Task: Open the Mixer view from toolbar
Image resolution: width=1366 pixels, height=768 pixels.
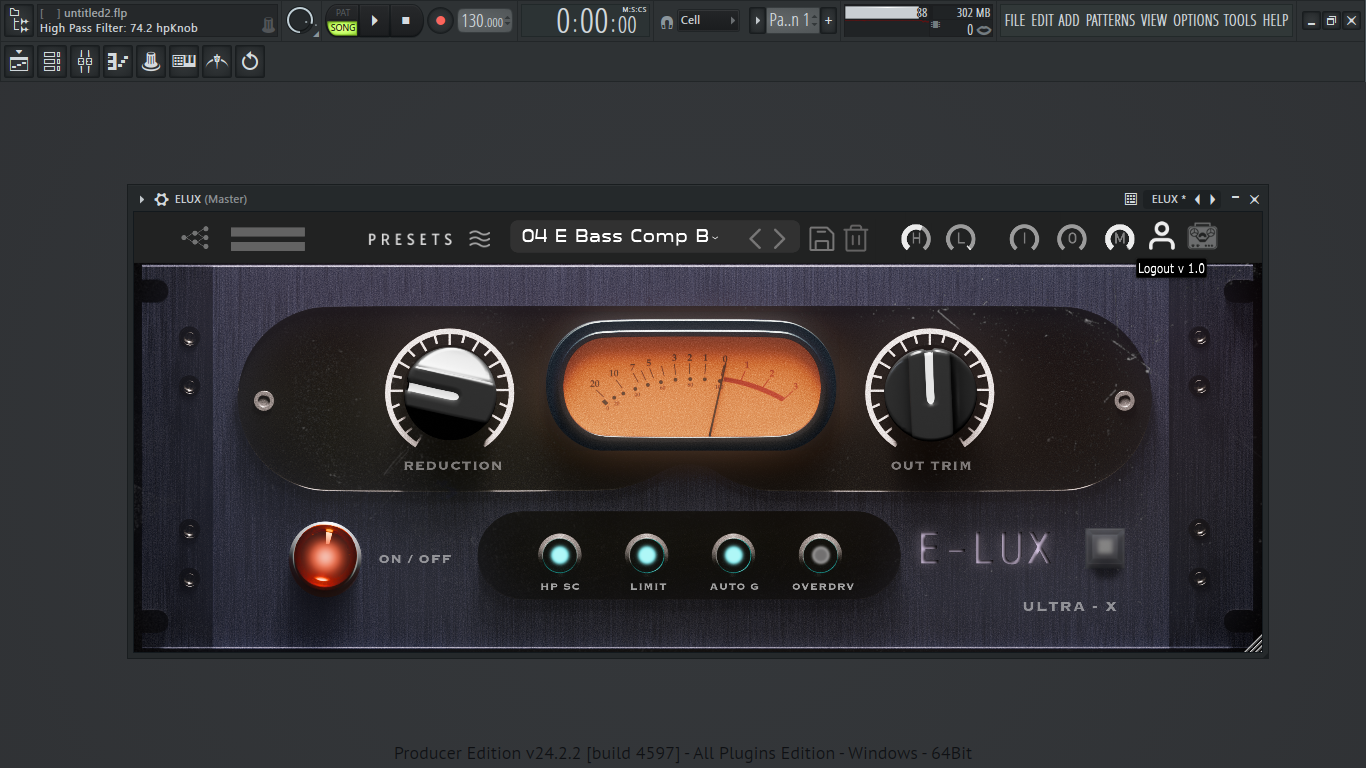Action: (85, 62)
